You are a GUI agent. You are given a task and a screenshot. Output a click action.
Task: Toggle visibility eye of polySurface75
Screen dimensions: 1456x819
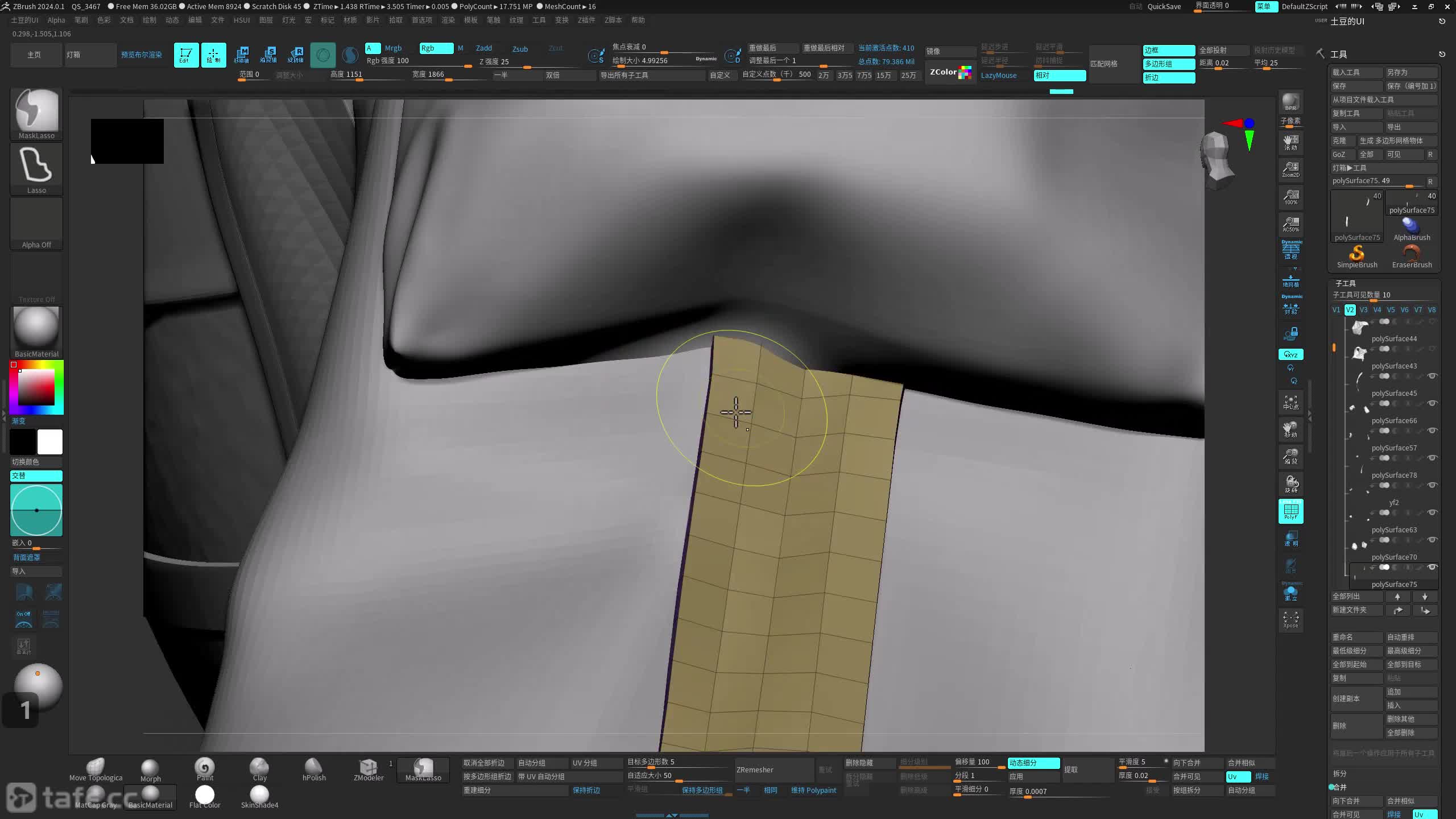(x=1432, y=567)
